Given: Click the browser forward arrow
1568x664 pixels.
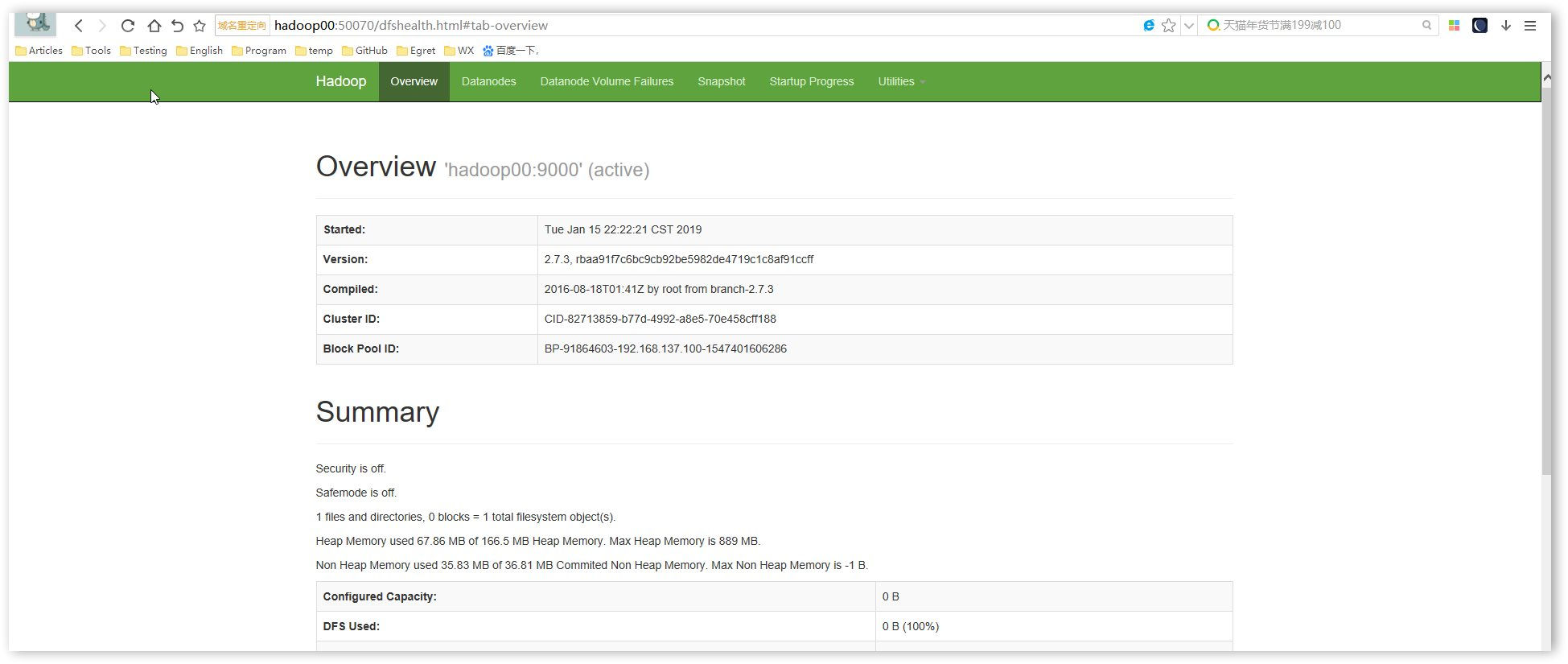Looking at the screenshot, I should pyautogui.click(x=102, y=26).
